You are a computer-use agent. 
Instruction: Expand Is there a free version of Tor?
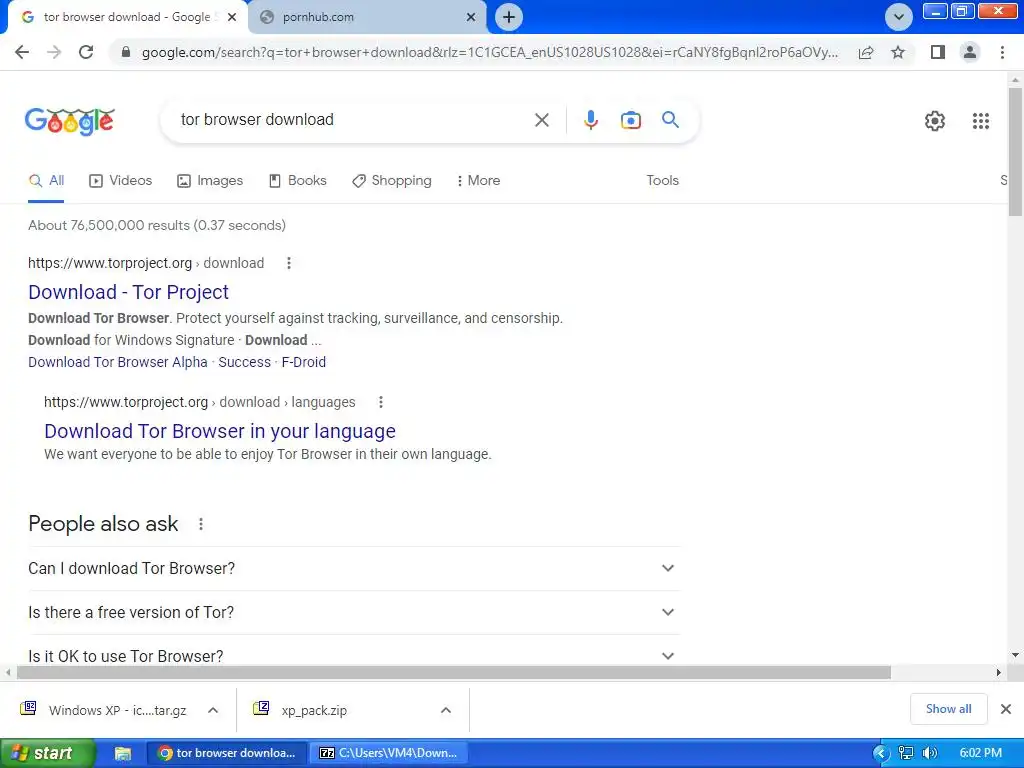pos(354,613)
